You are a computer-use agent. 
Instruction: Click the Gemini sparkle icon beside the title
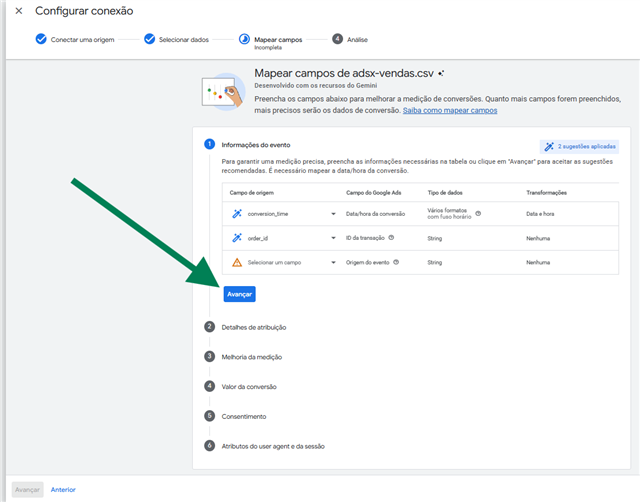point(441,73)
